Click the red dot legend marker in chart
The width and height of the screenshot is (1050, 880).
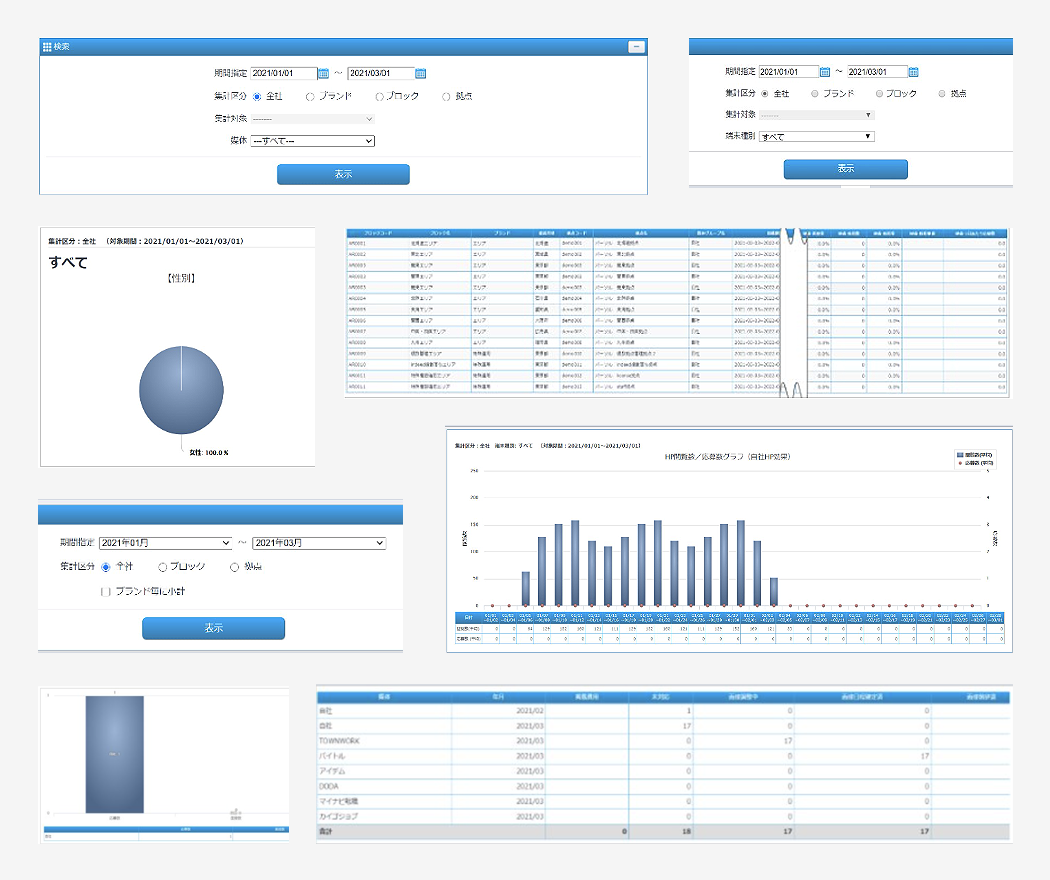958,463
